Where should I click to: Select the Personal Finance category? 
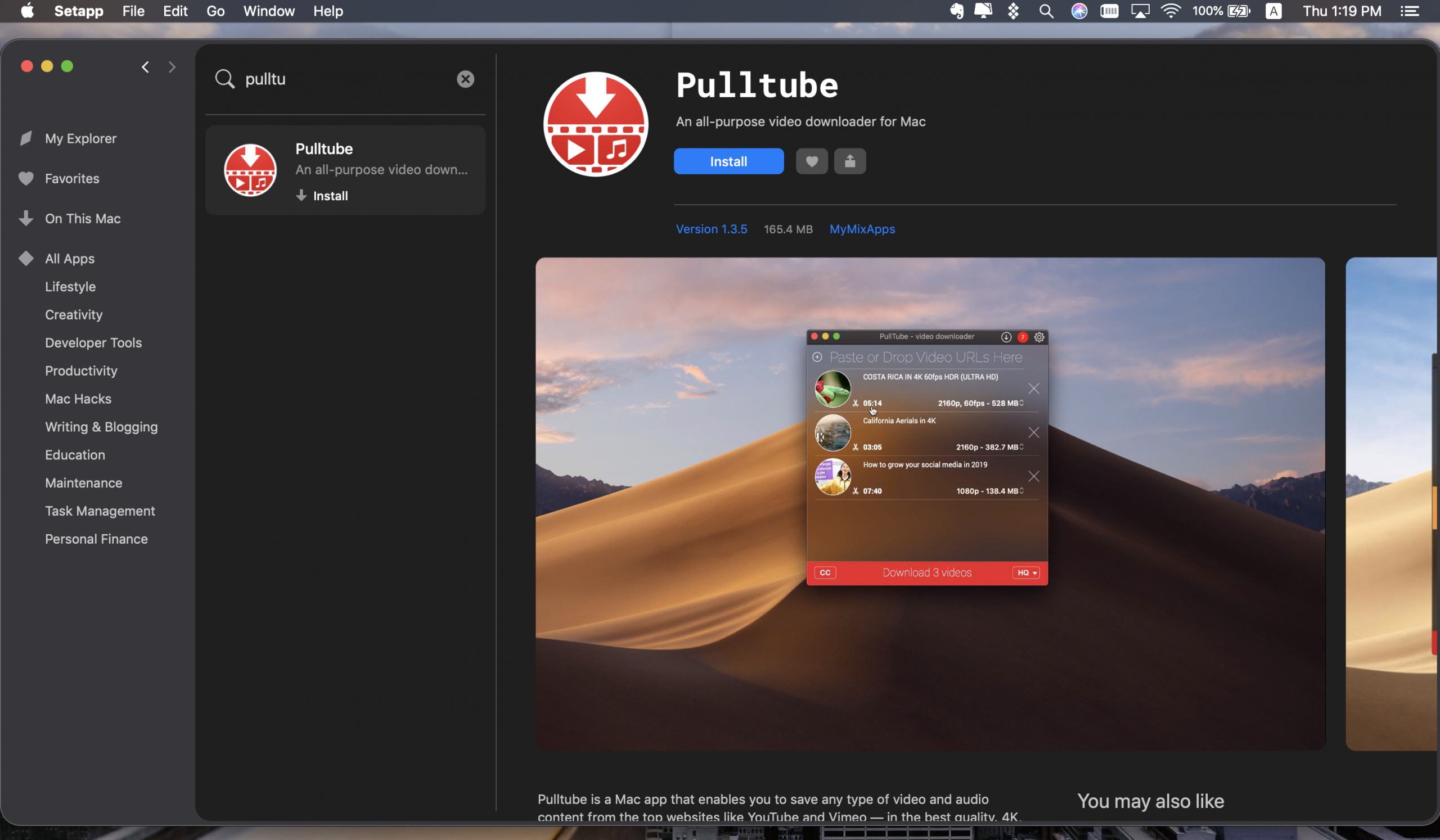(x=96, y=538)
